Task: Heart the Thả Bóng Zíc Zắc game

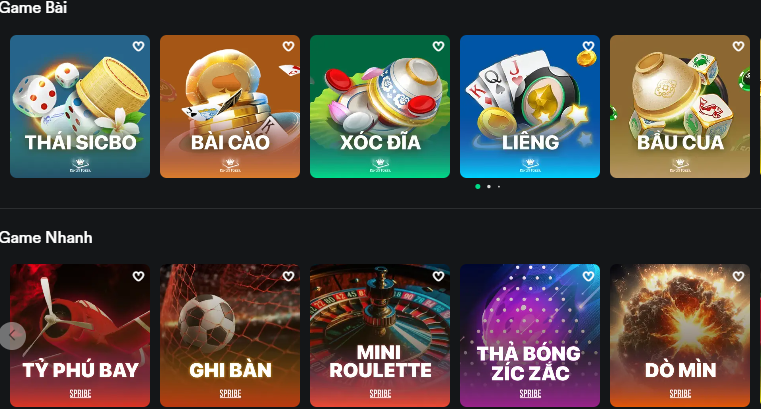Action: 588,276
